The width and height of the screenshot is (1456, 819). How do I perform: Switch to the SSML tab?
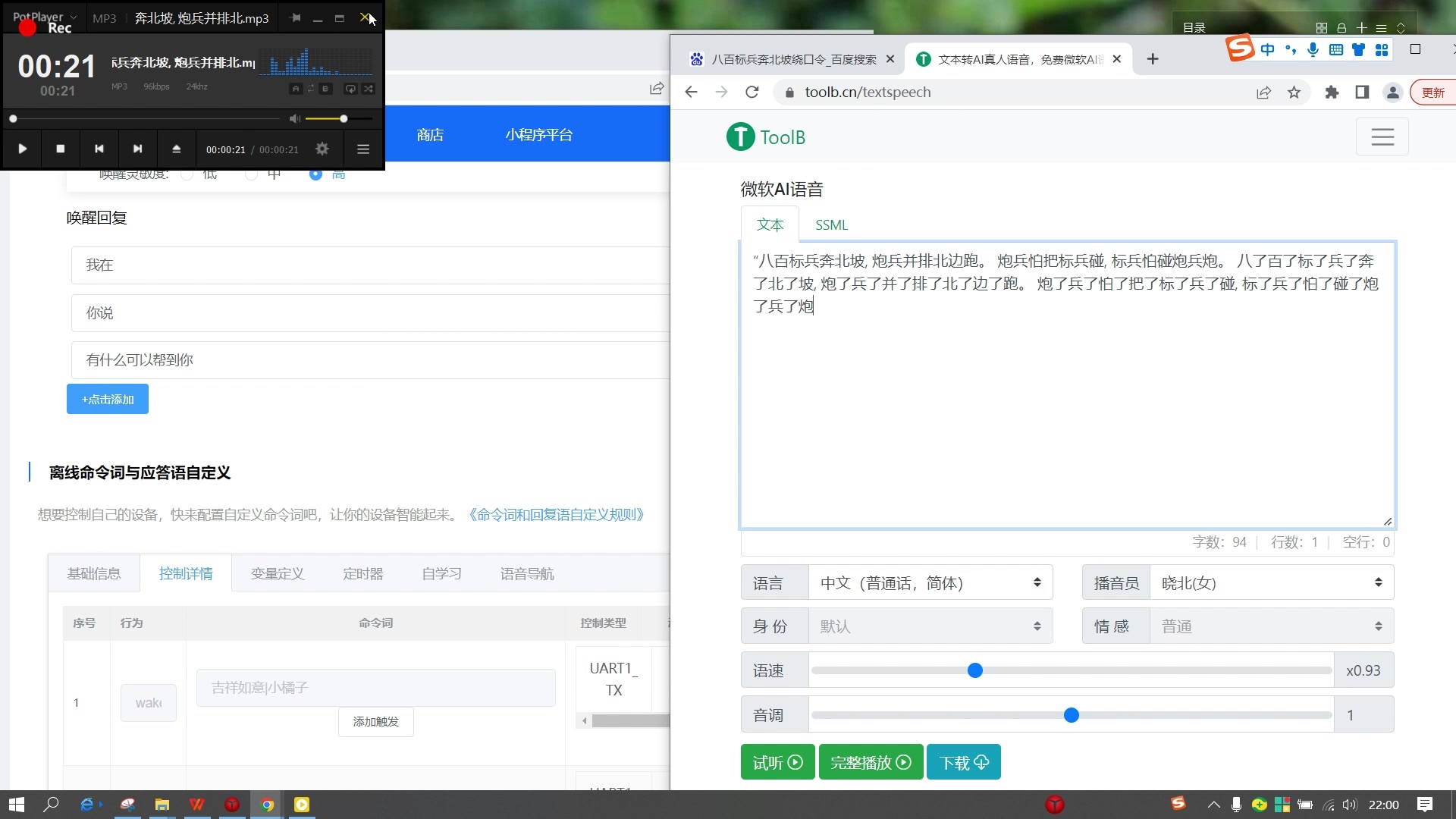(831, 224)
